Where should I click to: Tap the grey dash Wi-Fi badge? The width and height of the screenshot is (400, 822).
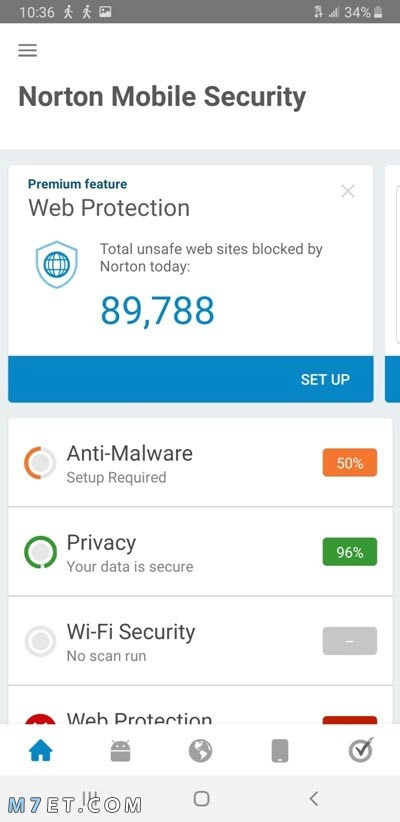[x=350, y=641]
